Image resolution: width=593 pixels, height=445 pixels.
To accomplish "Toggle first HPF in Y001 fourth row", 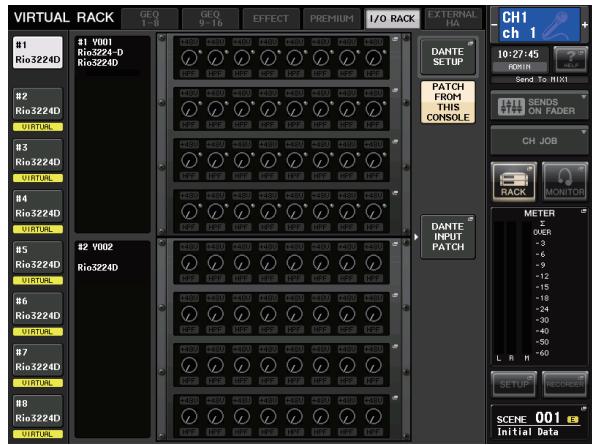I will (189, 227).
